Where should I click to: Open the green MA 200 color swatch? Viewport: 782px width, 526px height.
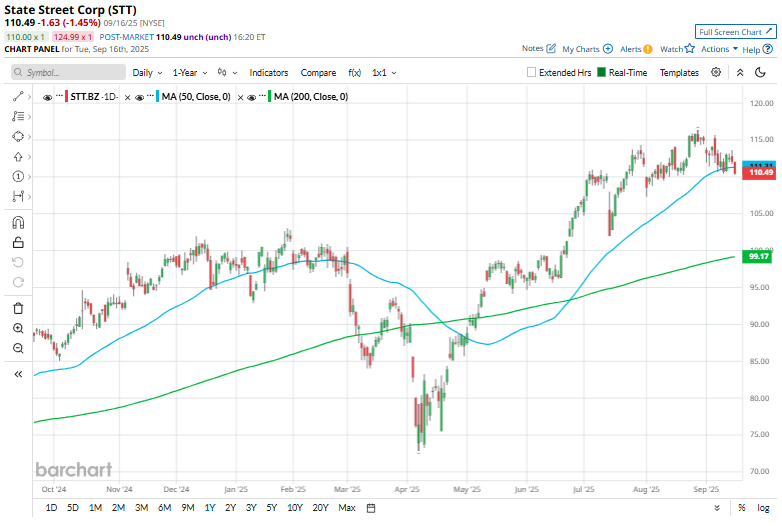click(x=270, y=96)
